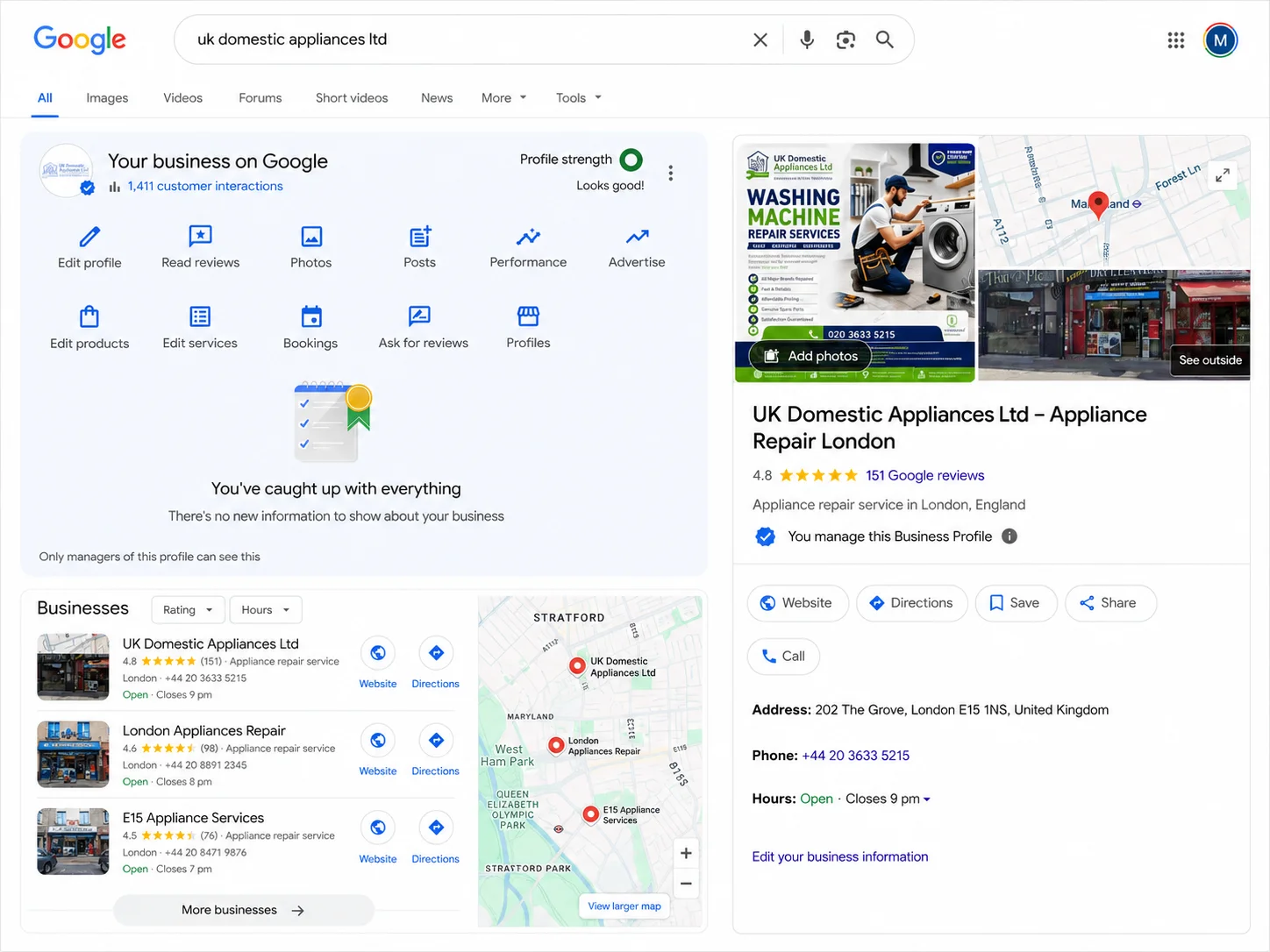
Task: Switch to the Images tab
Action: (x=107, y=98)
